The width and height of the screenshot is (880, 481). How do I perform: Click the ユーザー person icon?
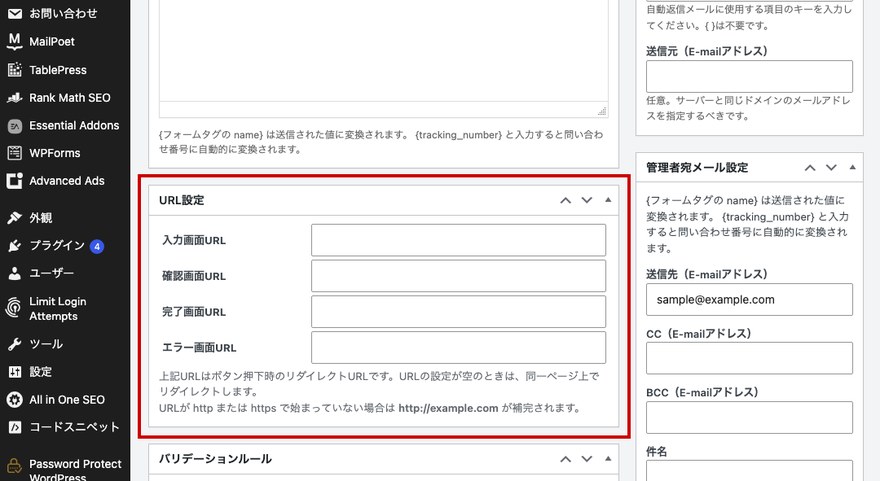click(15, 273)
